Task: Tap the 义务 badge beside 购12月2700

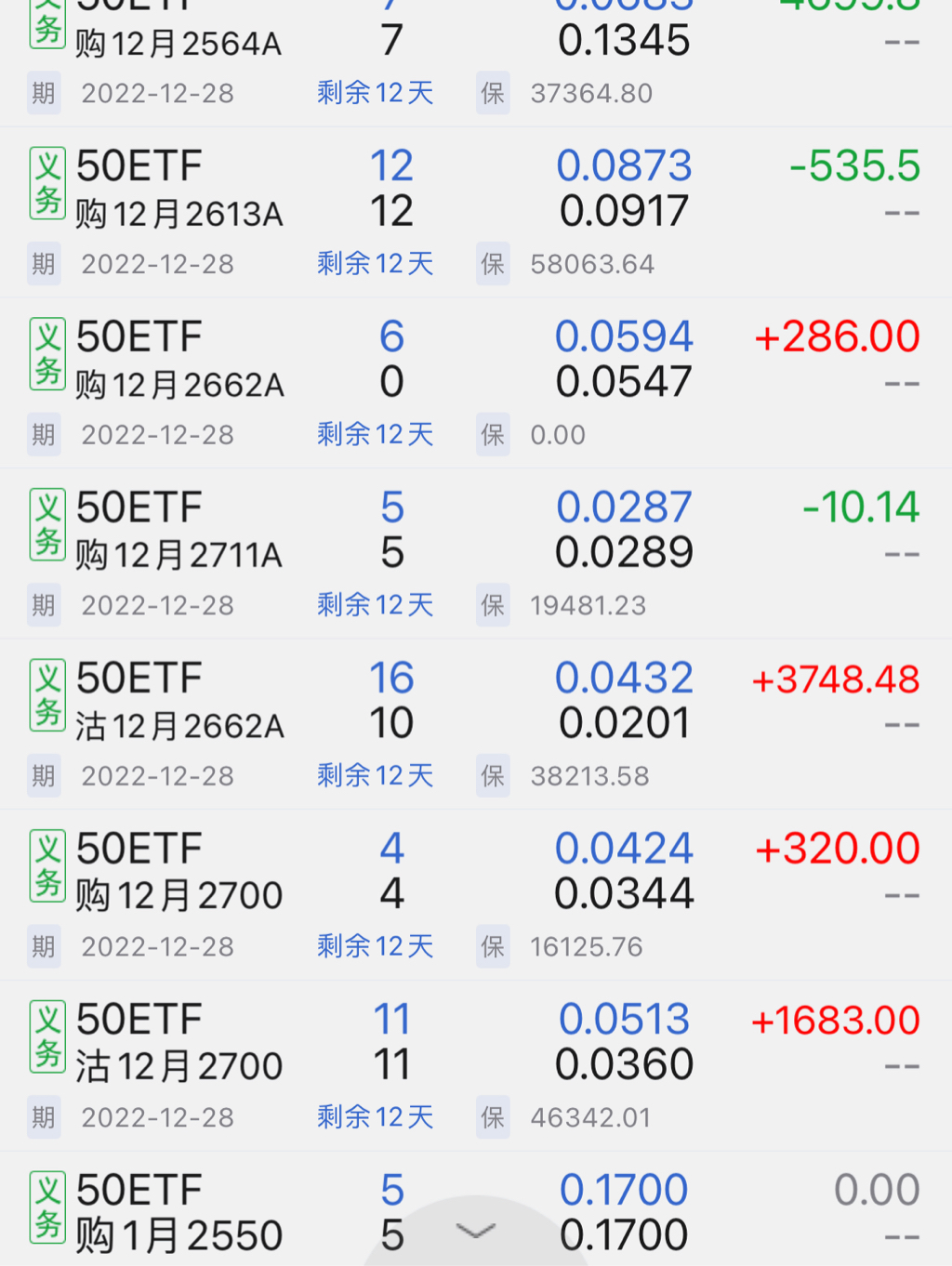Action: pyautogui.click(x=47, y=865)
